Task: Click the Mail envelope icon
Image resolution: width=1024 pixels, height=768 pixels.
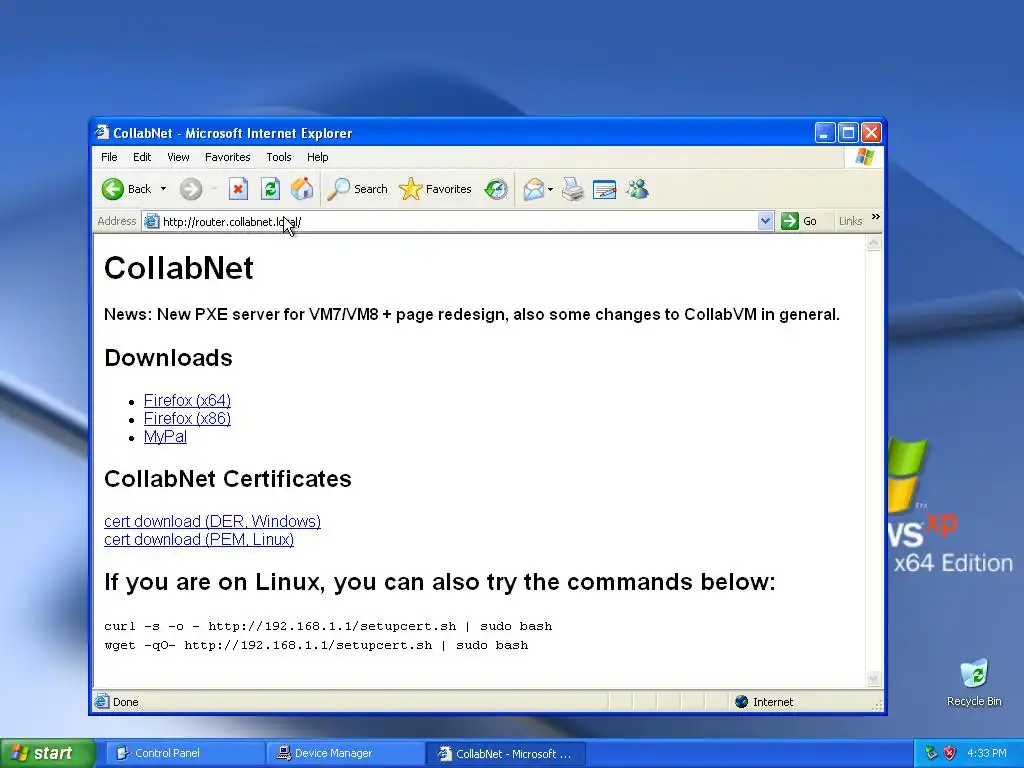Action: (534, 189)
